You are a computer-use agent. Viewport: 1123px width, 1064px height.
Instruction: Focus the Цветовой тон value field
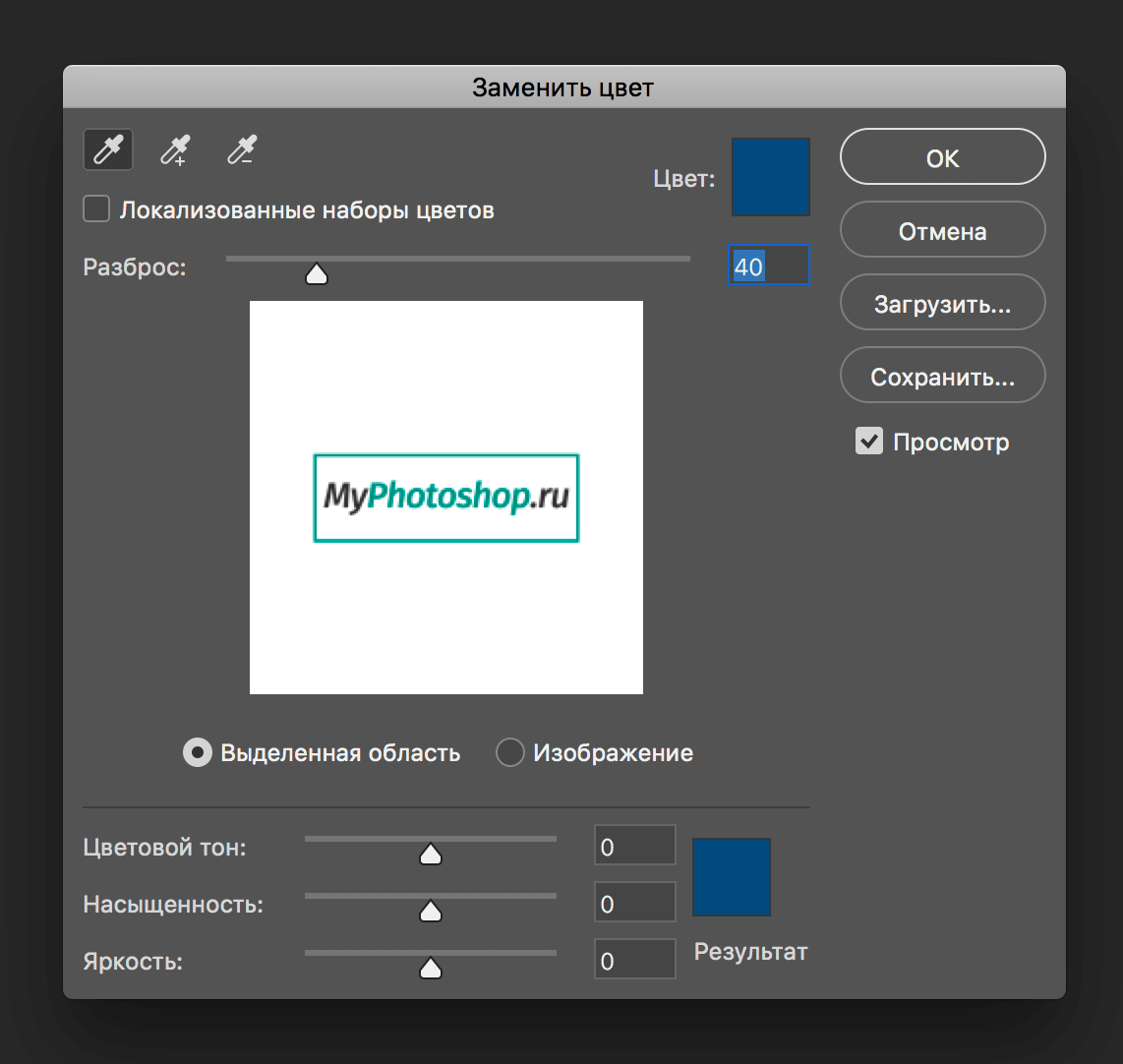pyautogui.click(x=635, y=847)
